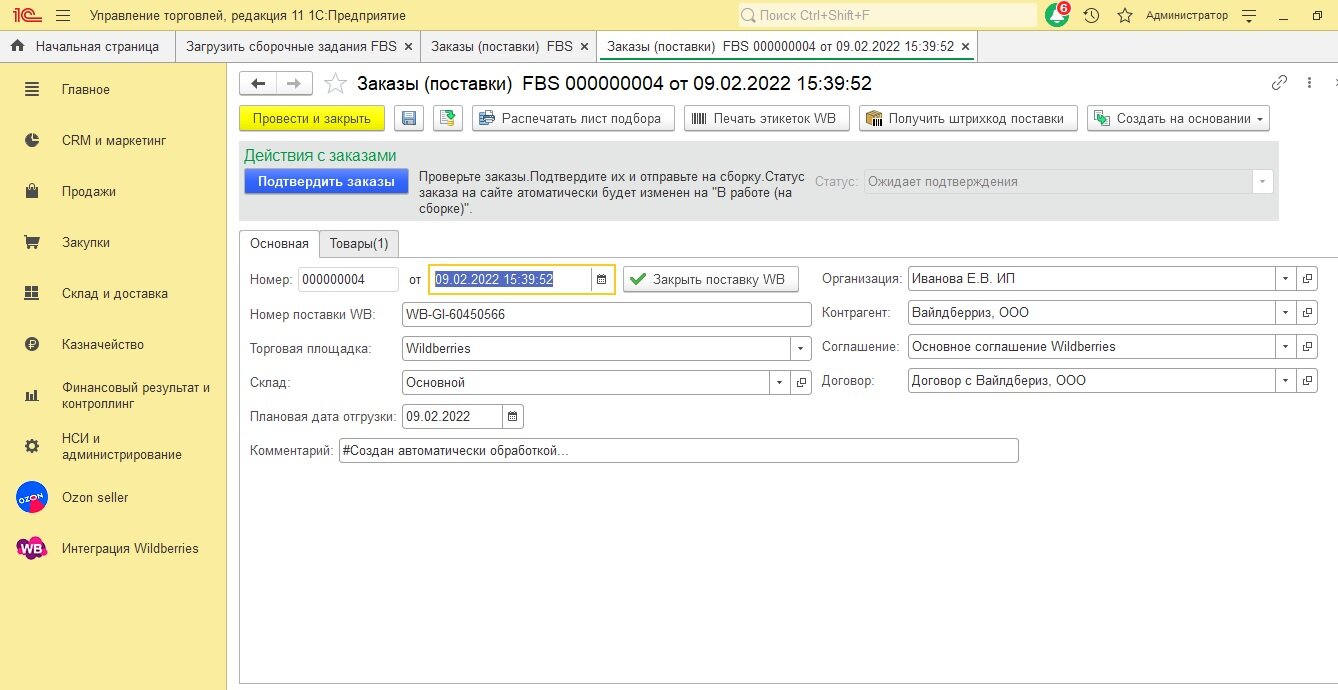Expand Соглашение dropdown arrow
The width and height of the screenshot is (1338, 690).
tap(1285, 347)
